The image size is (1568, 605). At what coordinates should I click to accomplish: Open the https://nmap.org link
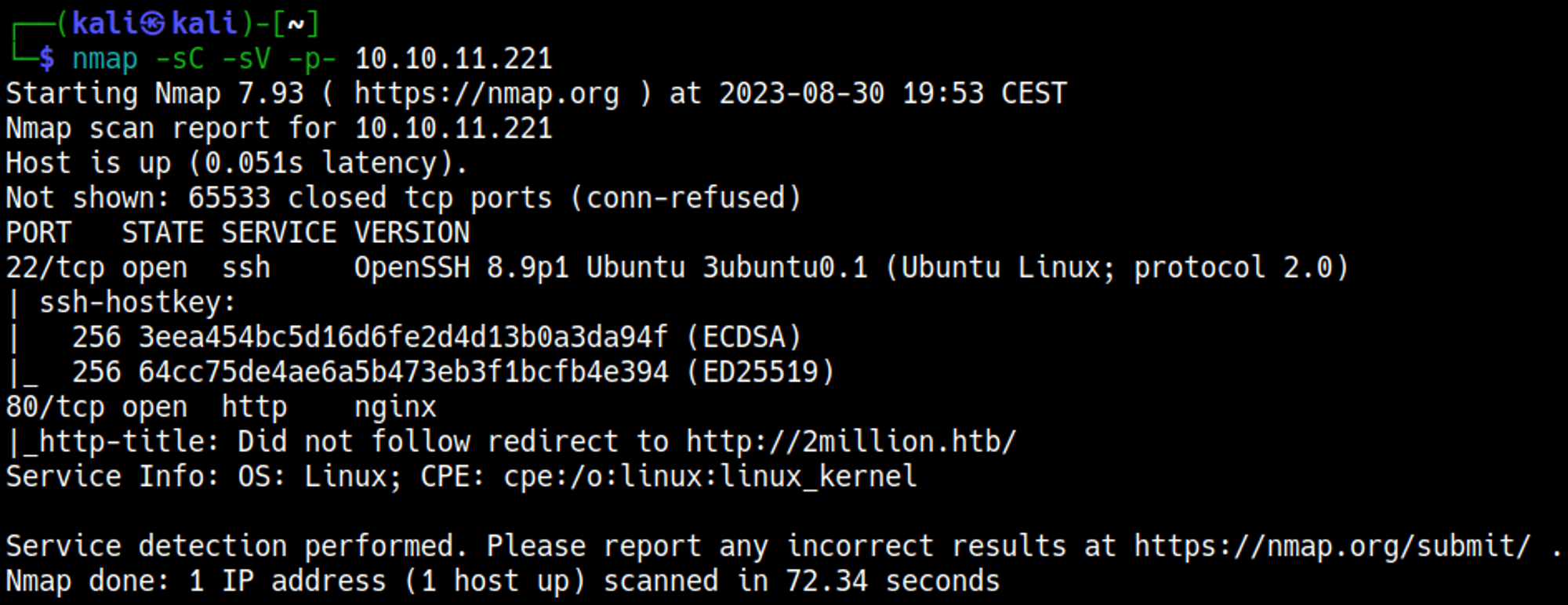tap(486, 94)
